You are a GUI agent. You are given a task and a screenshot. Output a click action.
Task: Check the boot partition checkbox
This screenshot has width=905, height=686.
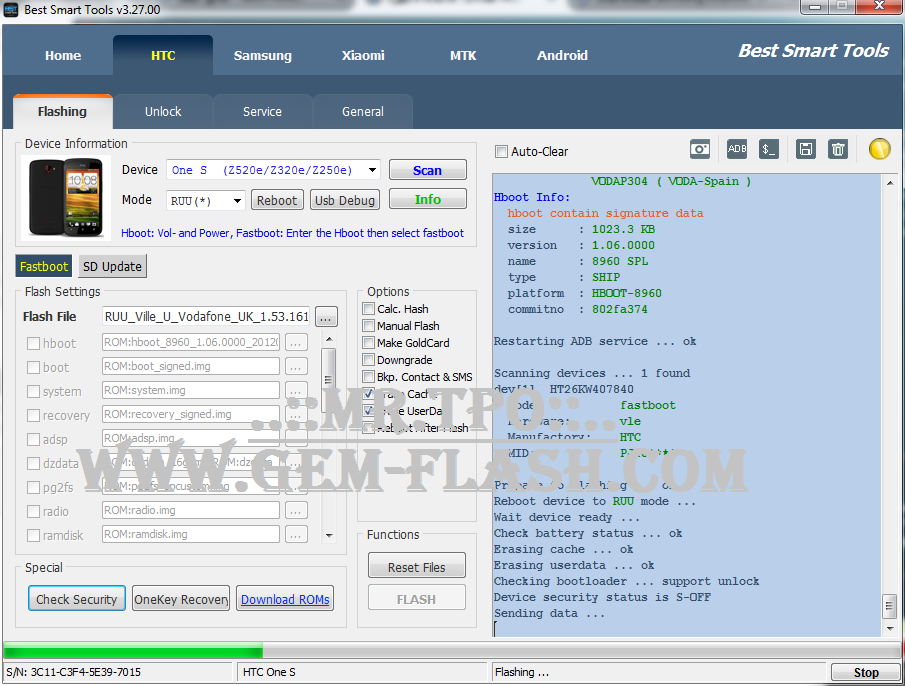33,368
